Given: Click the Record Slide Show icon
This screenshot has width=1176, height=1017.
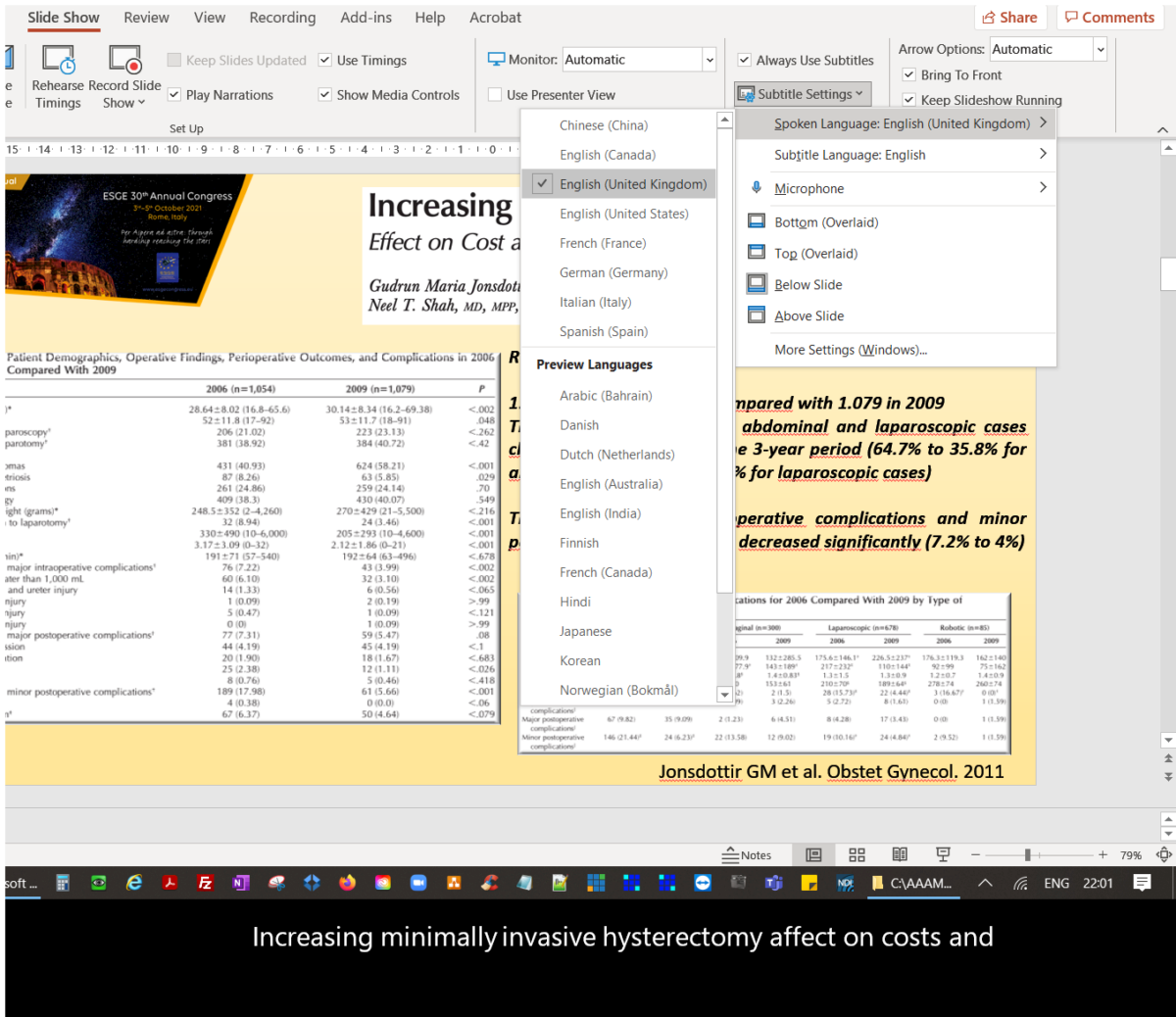Looking at the screenshot, I should click(124, 61).
